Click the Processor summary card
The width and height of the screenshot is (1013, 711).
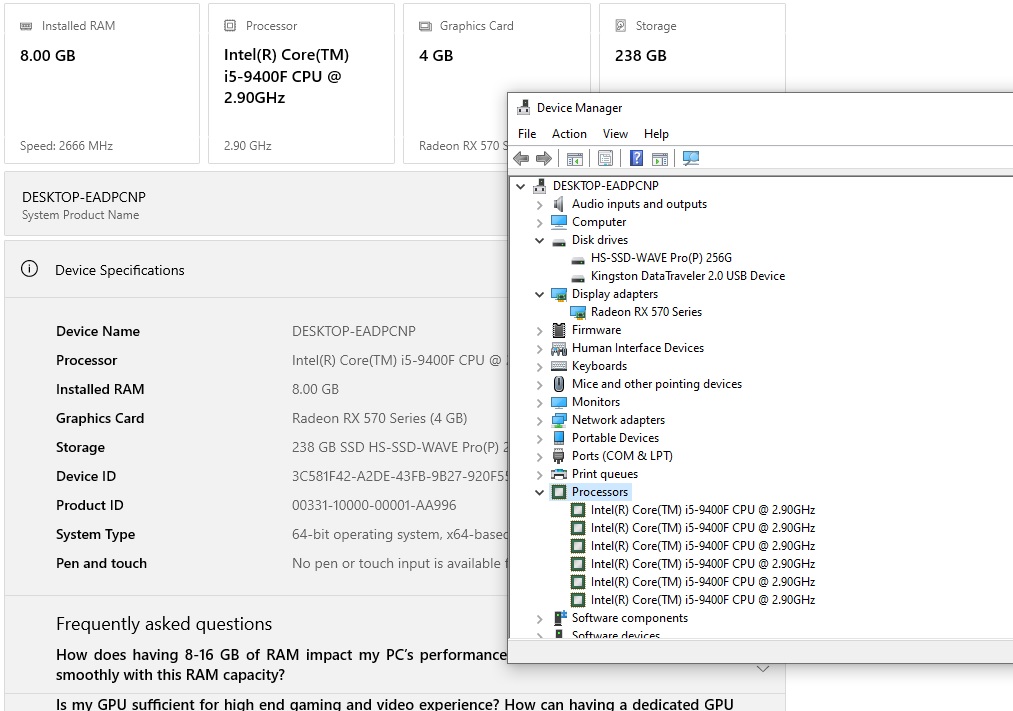point(301,83)
